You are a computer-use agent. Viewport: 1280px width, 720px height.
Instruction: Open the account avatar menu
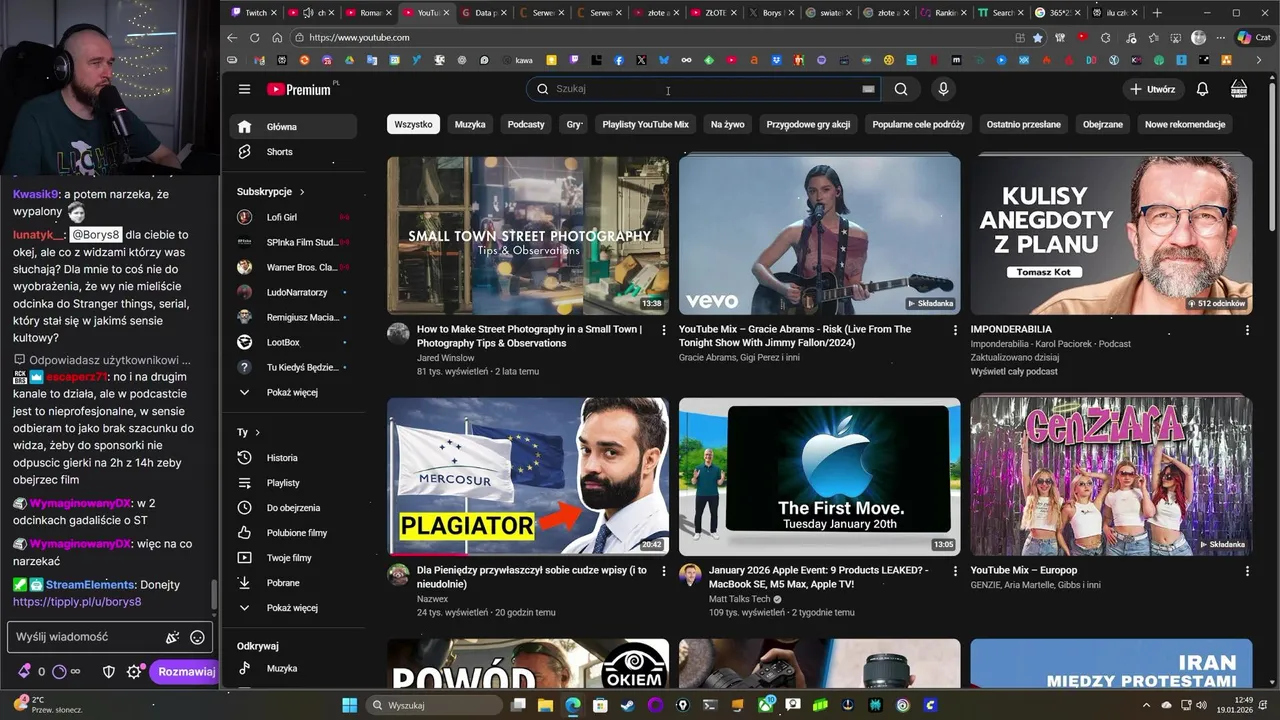point(1239,89)
